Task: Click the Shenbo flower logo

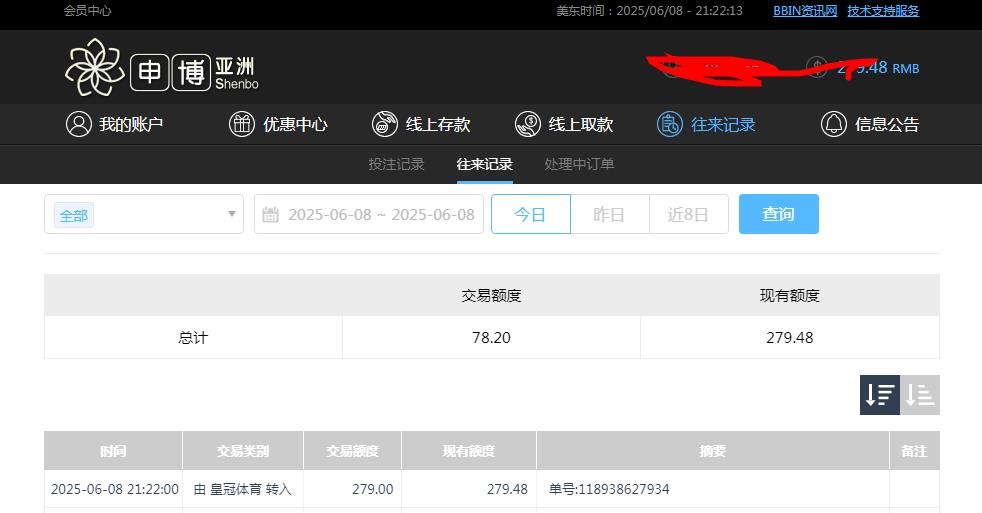Action: point(95,67)
